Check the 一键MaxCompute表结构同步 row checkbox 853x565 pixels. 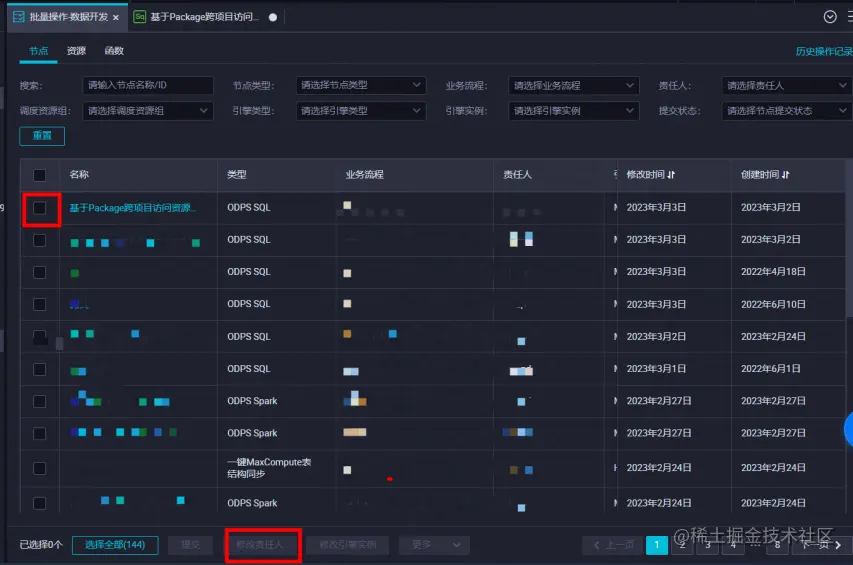point(39,468)
